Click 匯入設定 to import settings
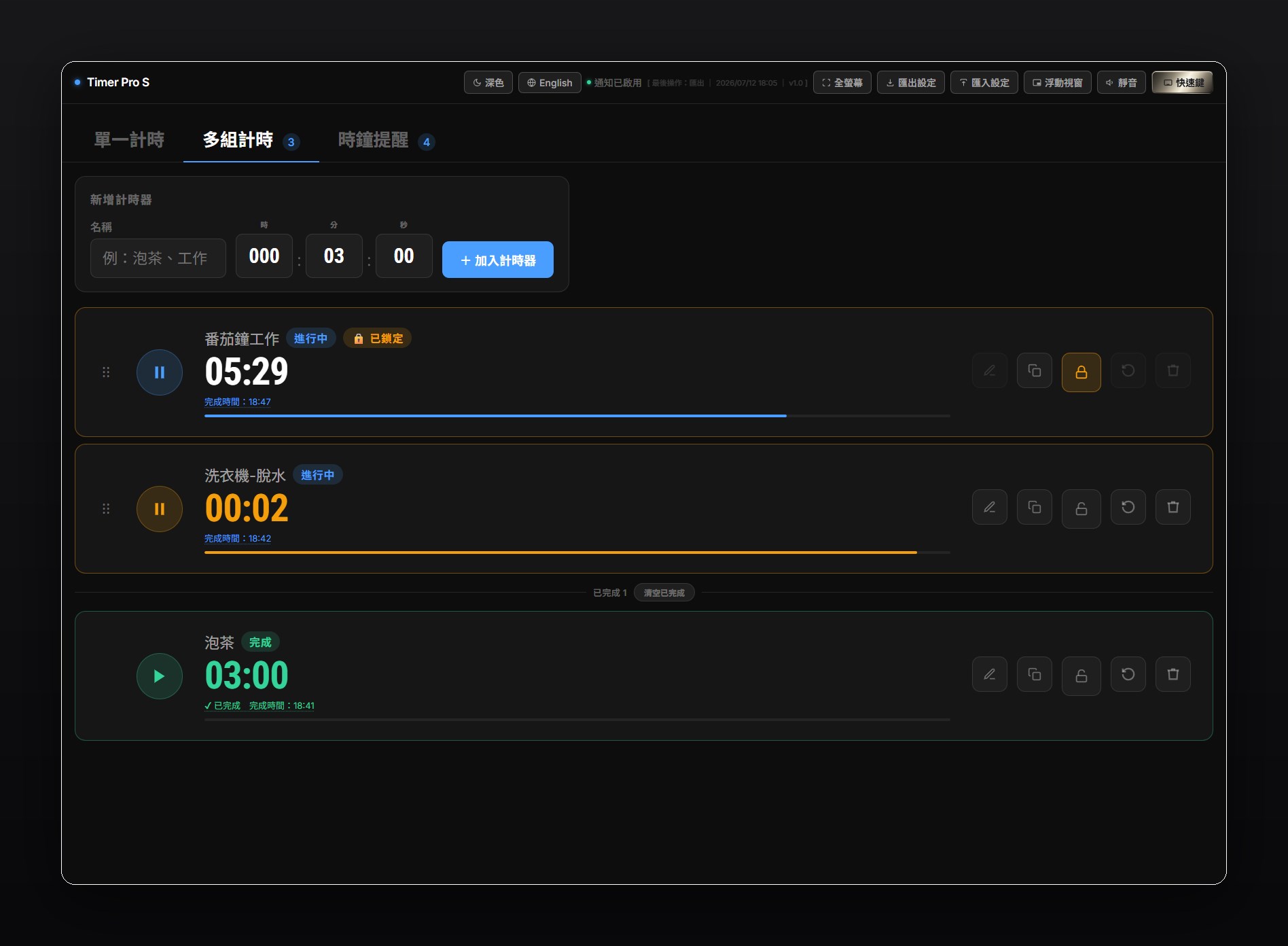The width and height of the screenshot is (1288, 946). [x=984, y=82]
